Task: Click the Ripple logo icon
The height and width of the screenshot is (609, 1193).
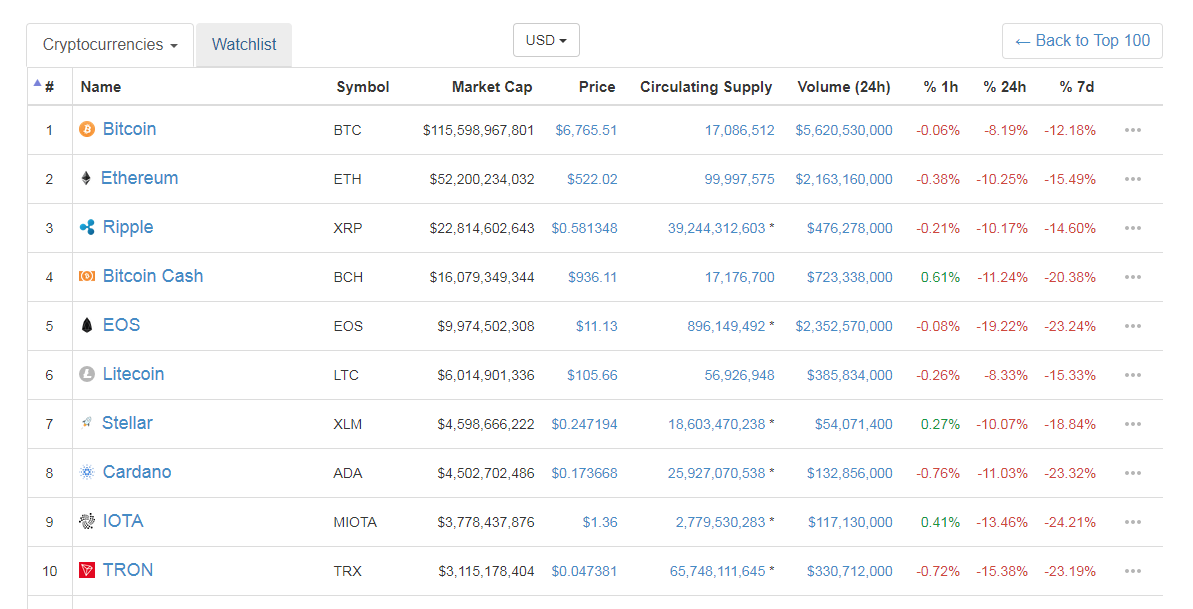Action: coord(87,227)
